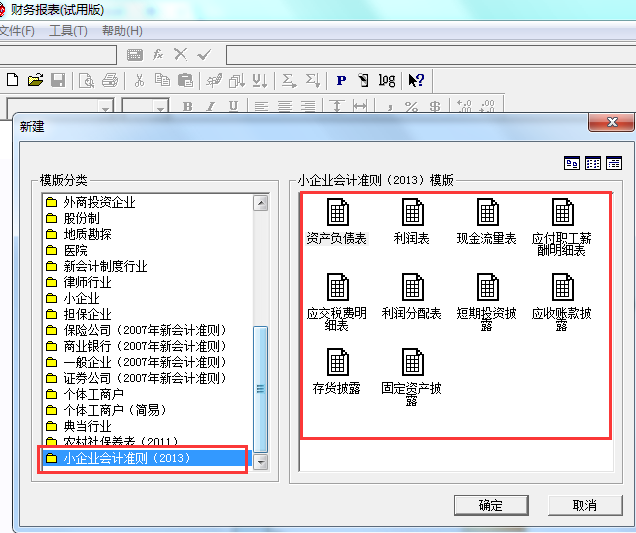Choose the 固定资产披露 template

pos(412,363)
